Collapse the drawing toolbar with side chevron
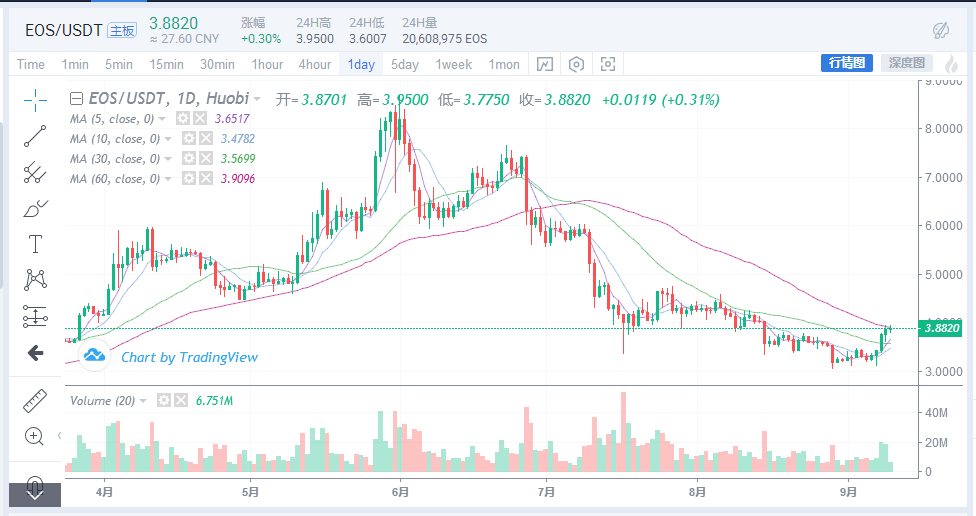The height and width of the screenshot is (516, 976). click(59, 435)
